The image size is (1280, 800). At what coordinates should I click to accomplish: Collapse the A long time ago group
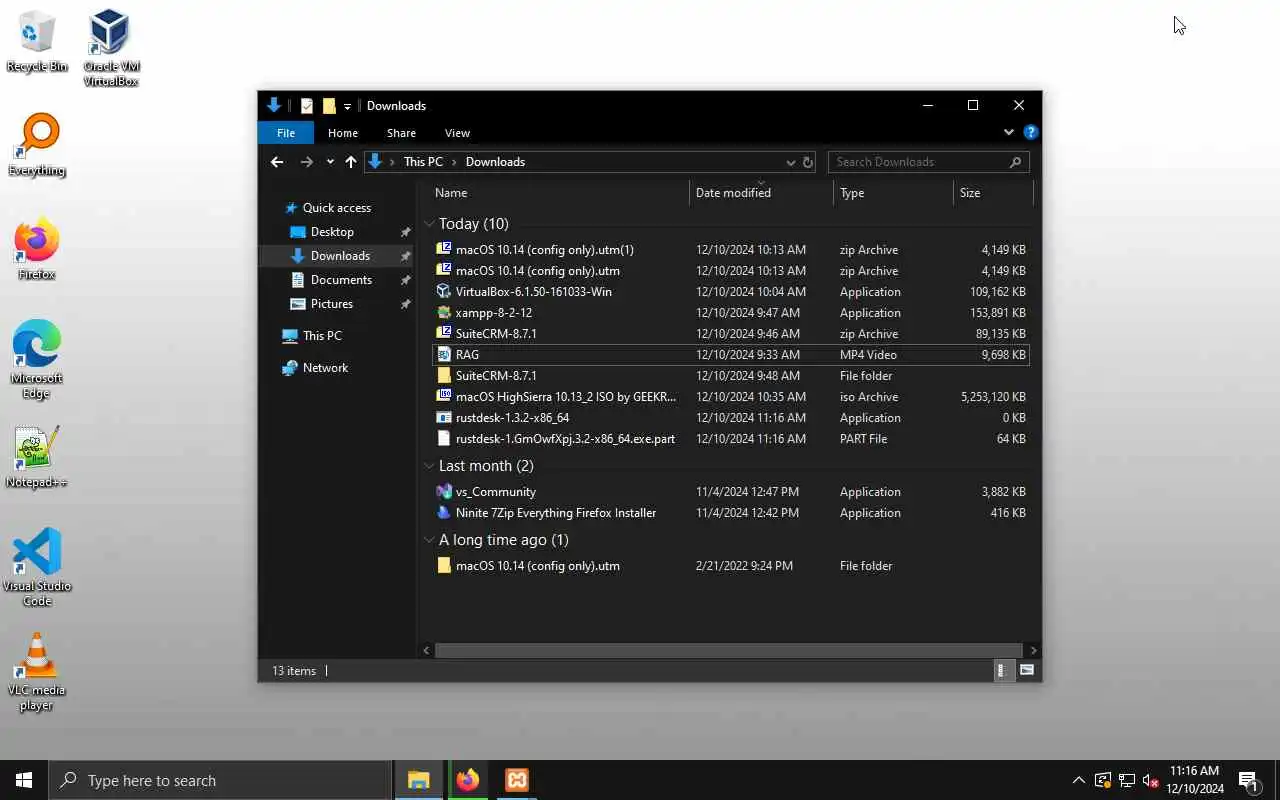coord(429,540)
